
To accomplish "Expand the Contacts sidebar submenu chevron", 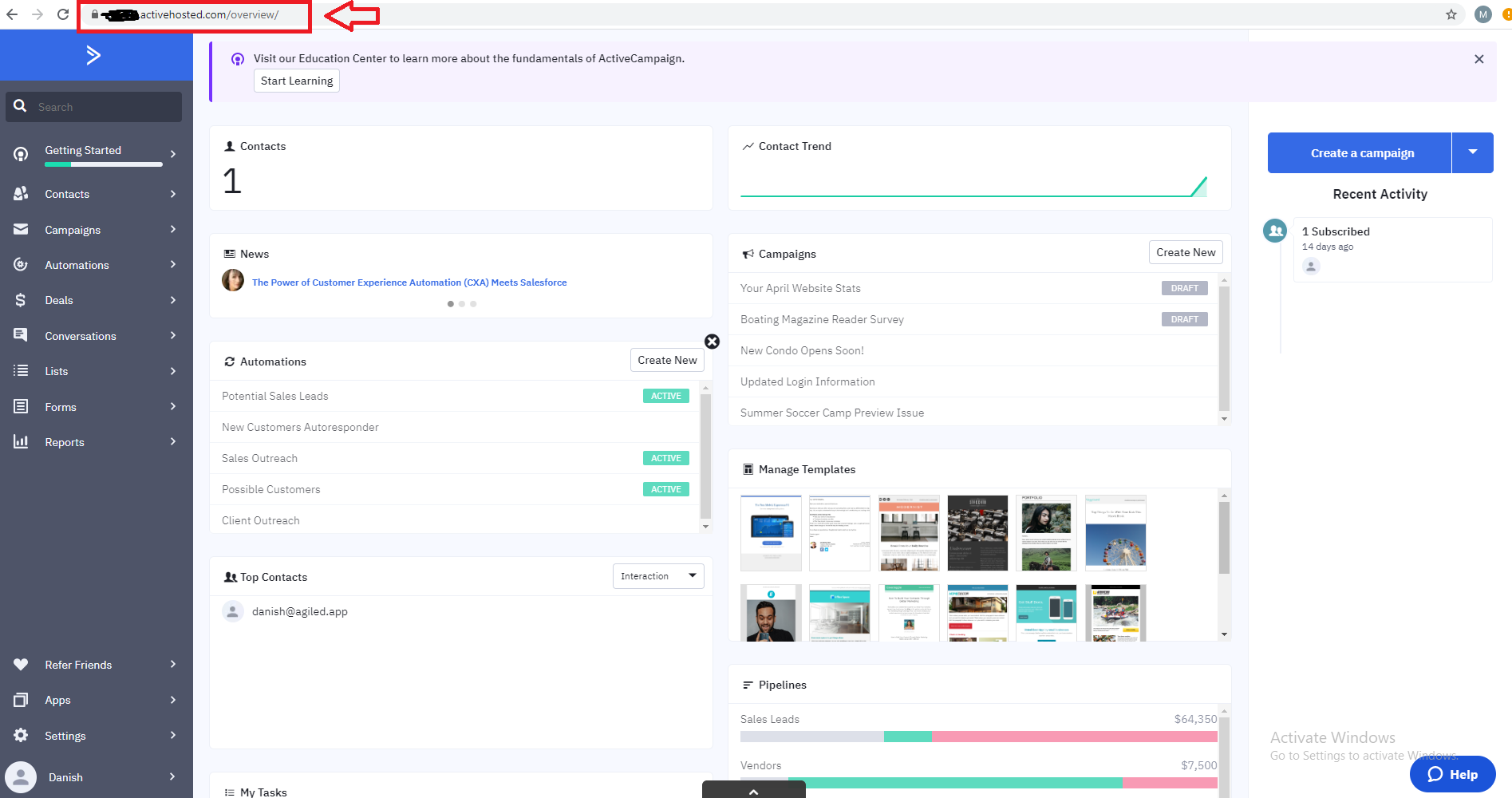I will [173, 194].
